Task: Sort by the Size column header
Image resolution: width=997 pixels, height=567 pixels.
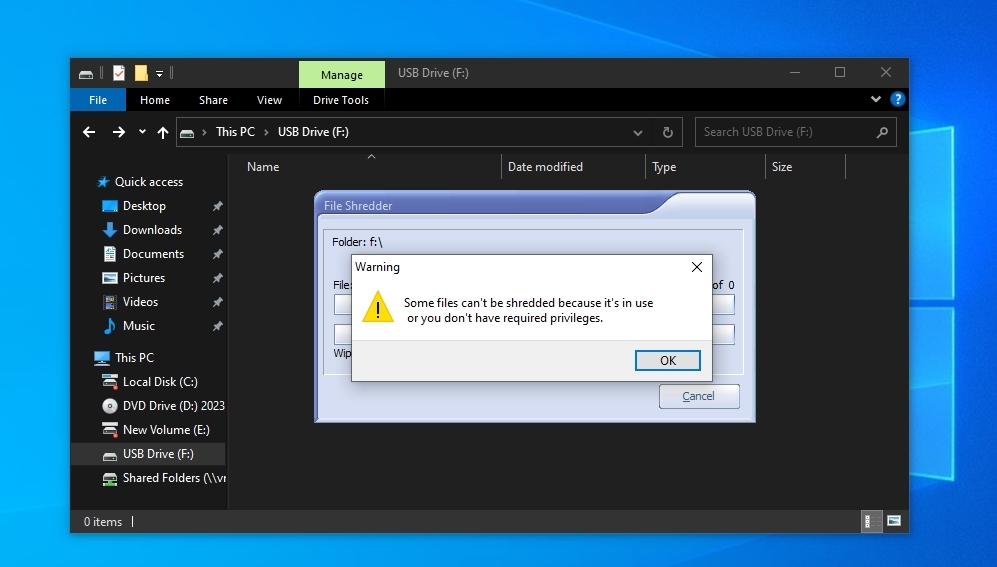Action: (781, 167)
